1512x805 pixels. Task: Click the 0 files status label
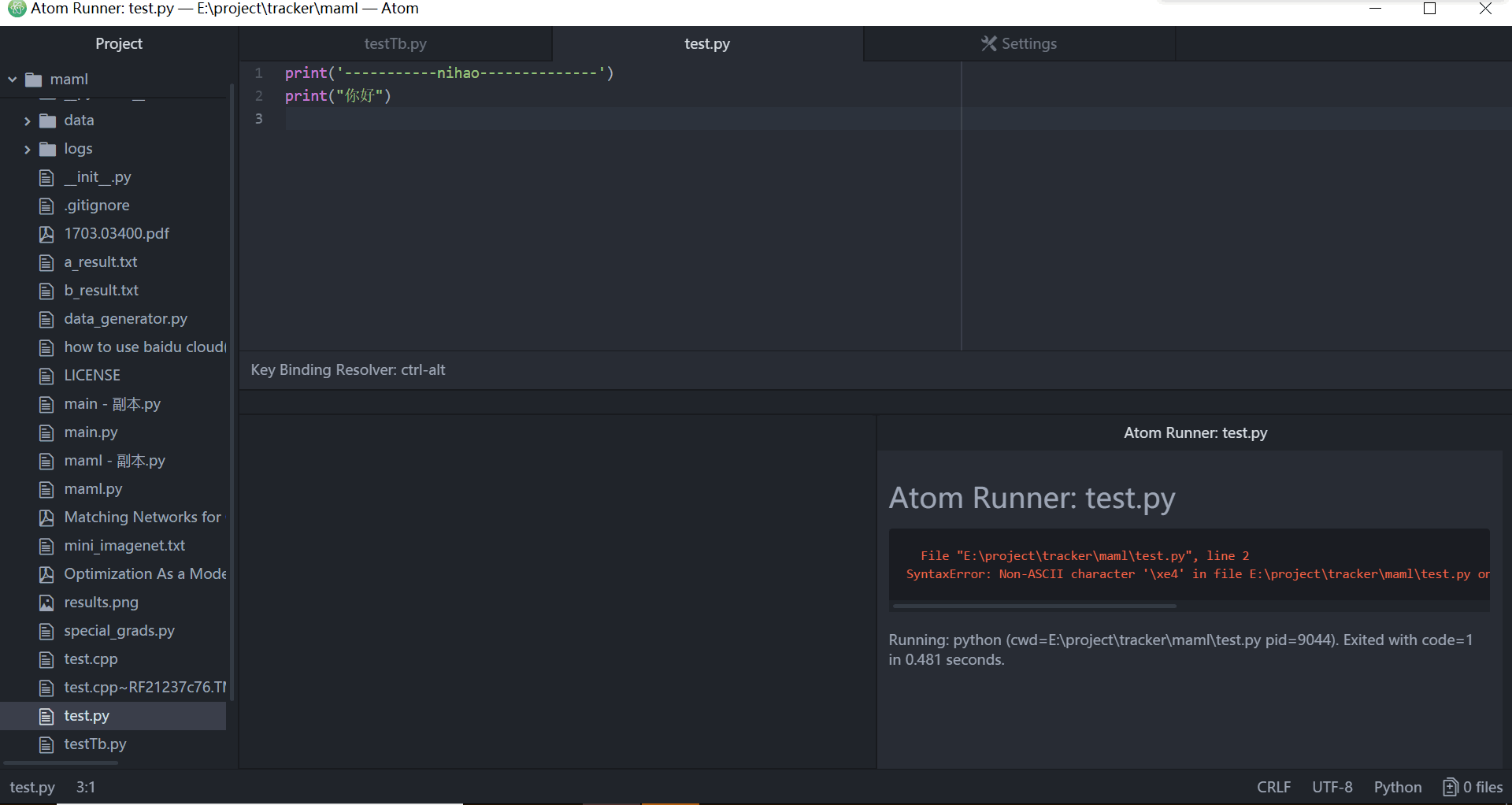click(x=1483, y=787)
